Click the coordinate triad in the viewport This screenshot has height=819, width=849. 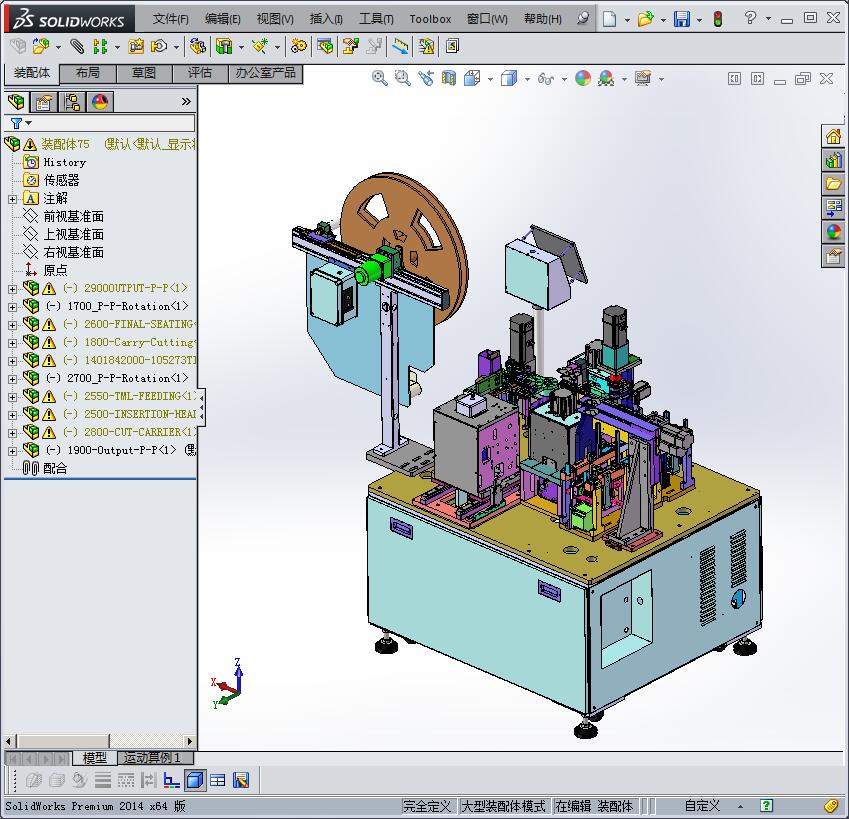pos(227,683)
